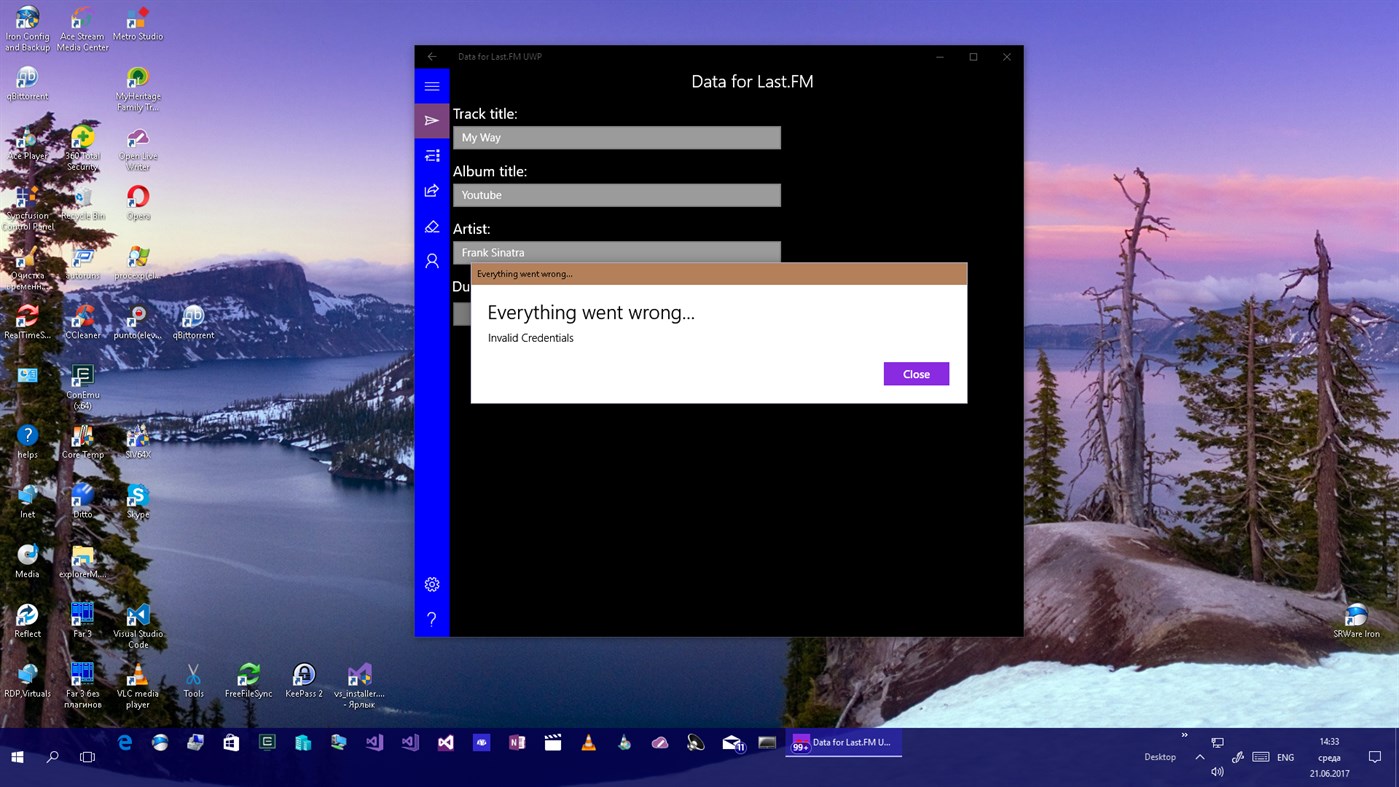Open the user account icon in sidebar

pyautogui.click(x=432, y=261)
